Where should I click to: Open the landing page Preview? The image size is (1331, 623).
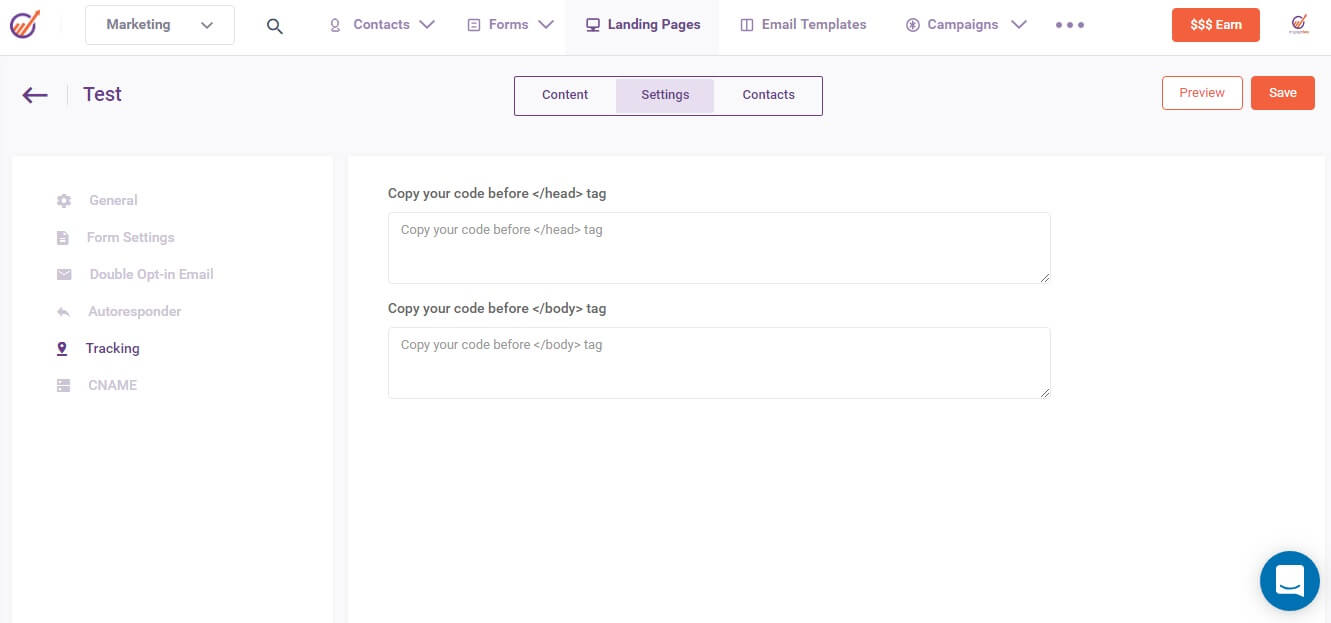(x=1202, y=92)
